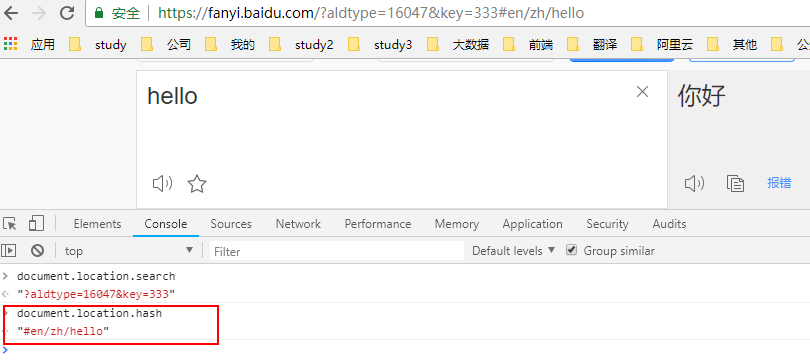Go back using the browser back arrow
Screen dimensions: 810x362
pos(10,13)
